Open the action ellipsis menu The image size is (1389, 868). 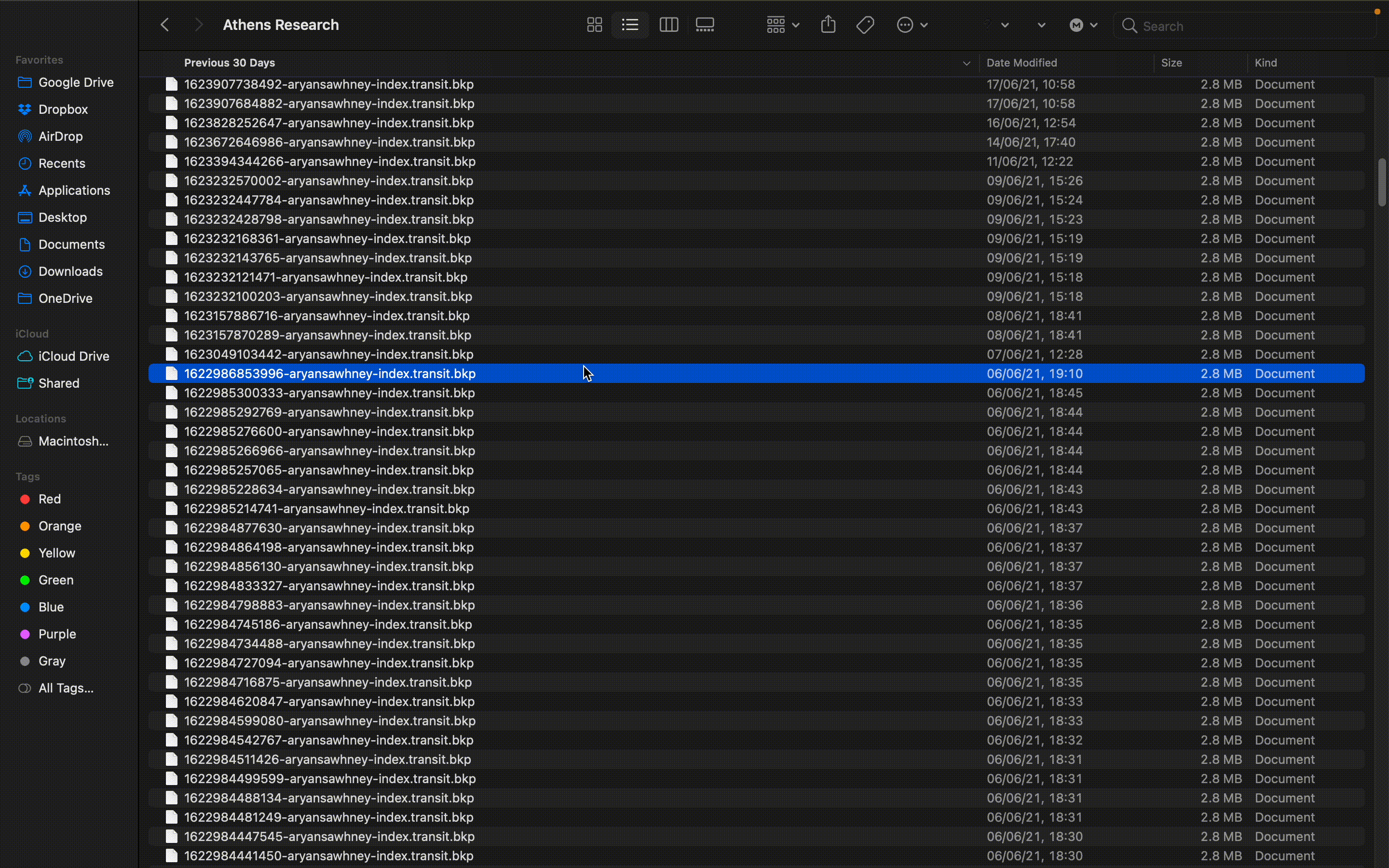(x=912, y=25)
